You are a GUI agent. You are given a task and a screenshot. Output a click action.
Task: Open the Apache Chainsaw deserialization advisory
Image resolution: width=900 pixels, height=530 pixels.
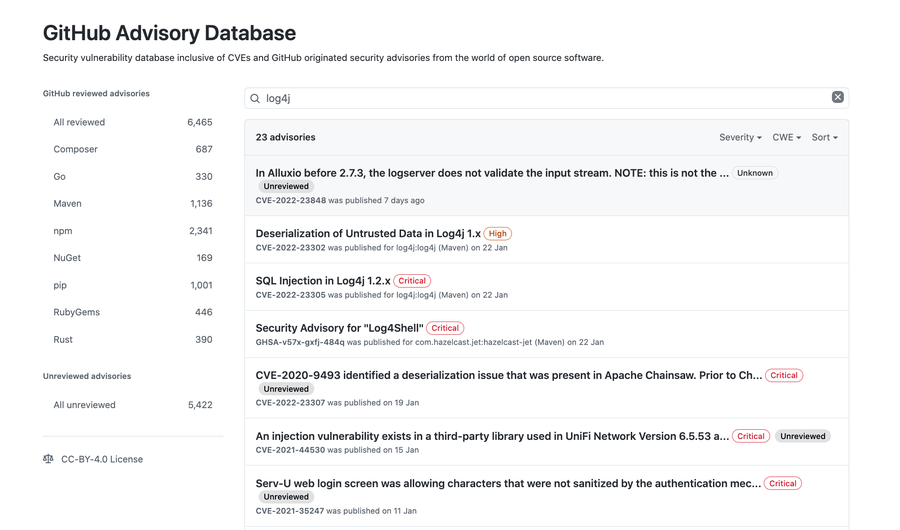[509, 375]
